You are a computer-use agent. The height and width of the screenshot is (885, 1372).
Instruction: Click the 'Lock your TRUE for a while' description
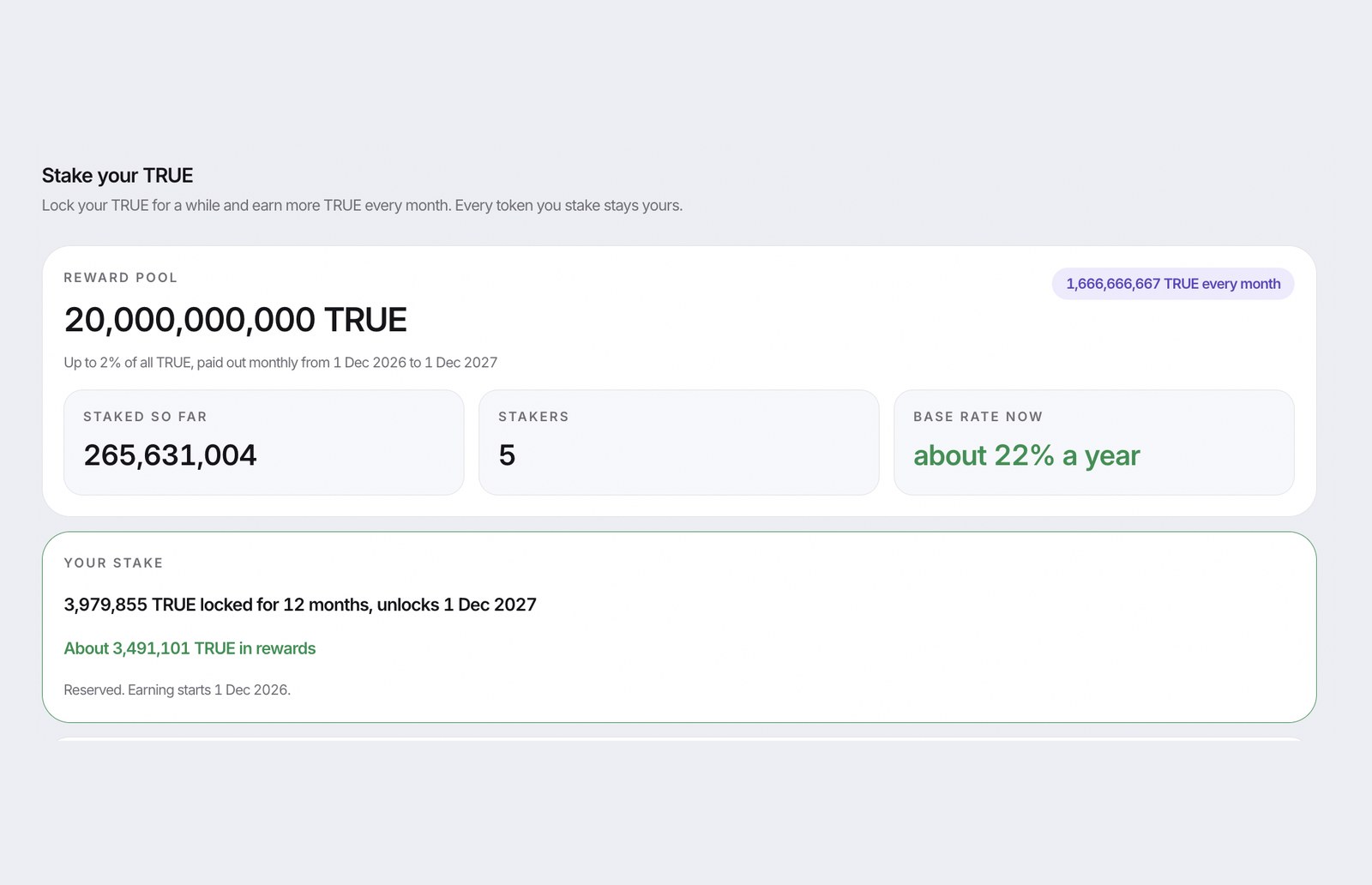coord(362,206)
